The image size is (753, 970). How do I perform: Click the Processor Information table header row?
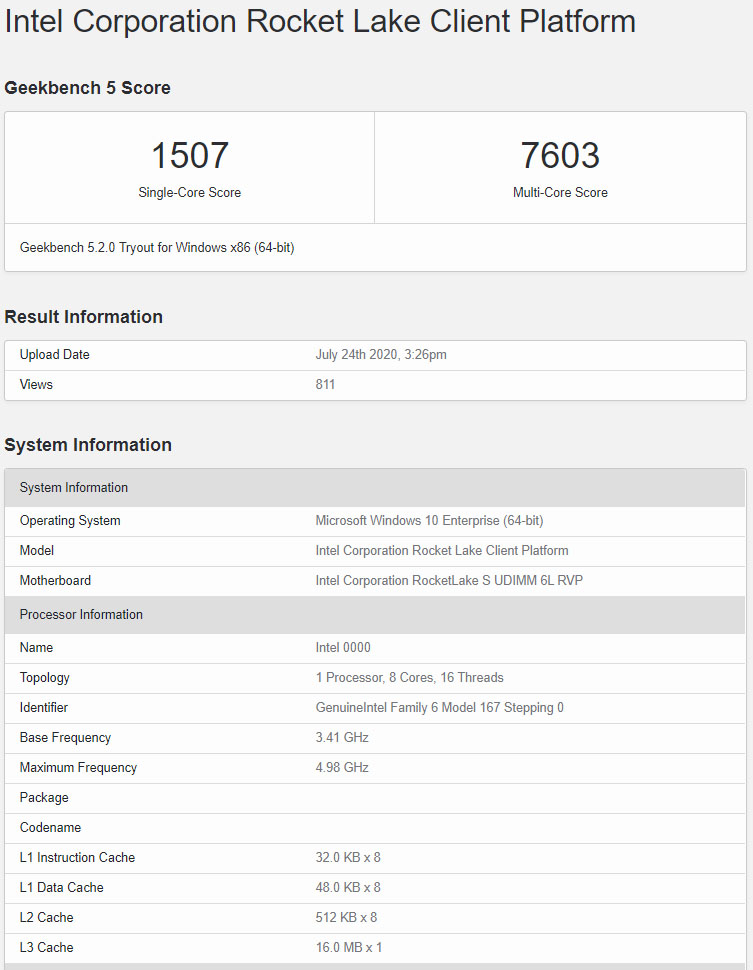coord(375,614)
